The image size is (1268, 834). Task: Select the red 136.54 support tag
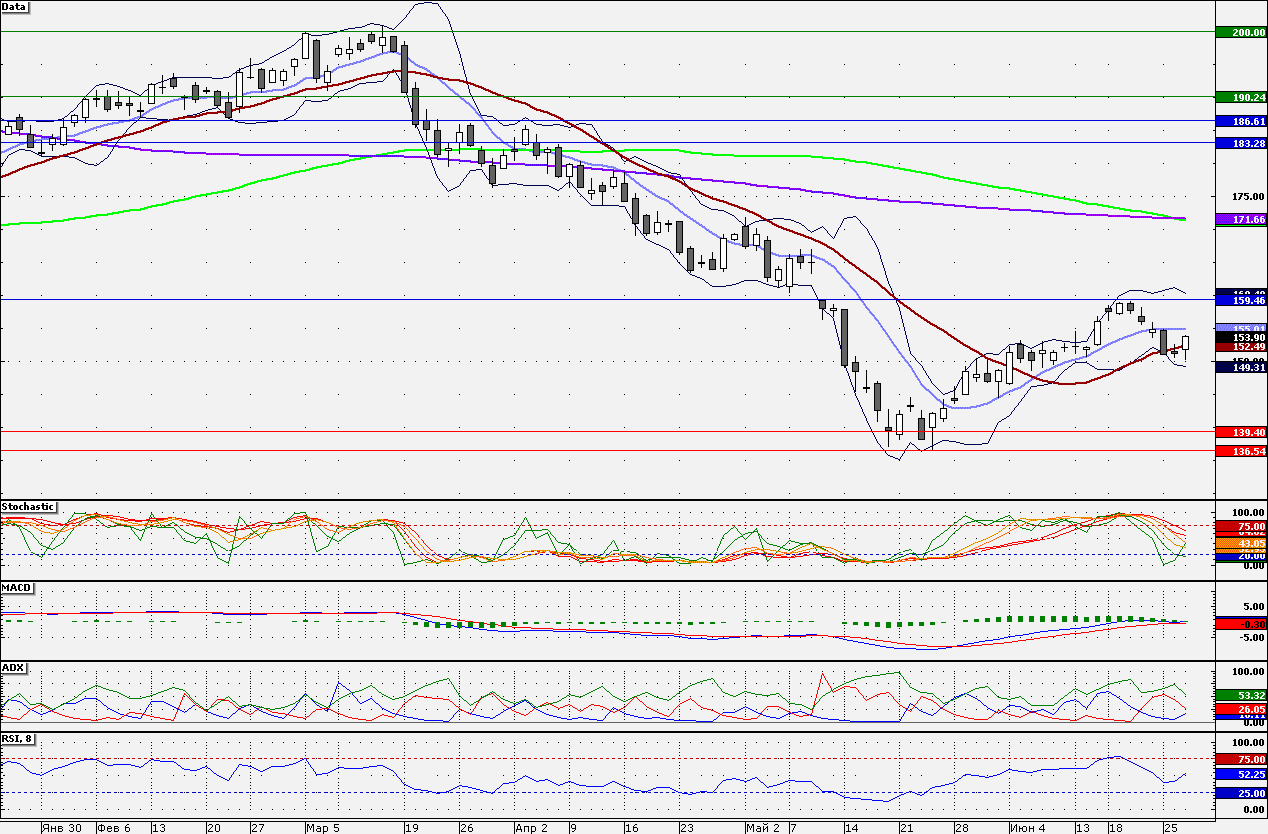[1241, 451]
